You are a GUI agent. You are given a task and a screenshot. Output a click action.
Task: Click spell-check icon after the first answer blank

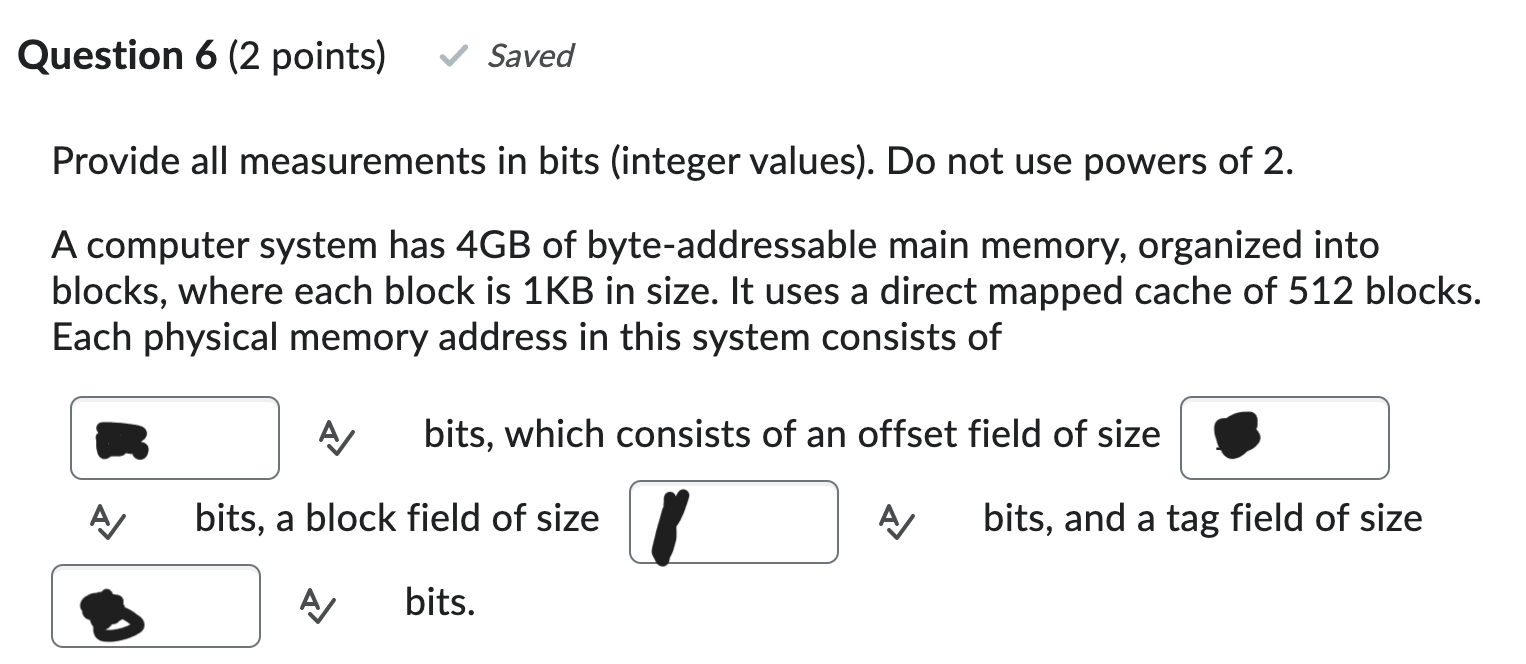334,438
